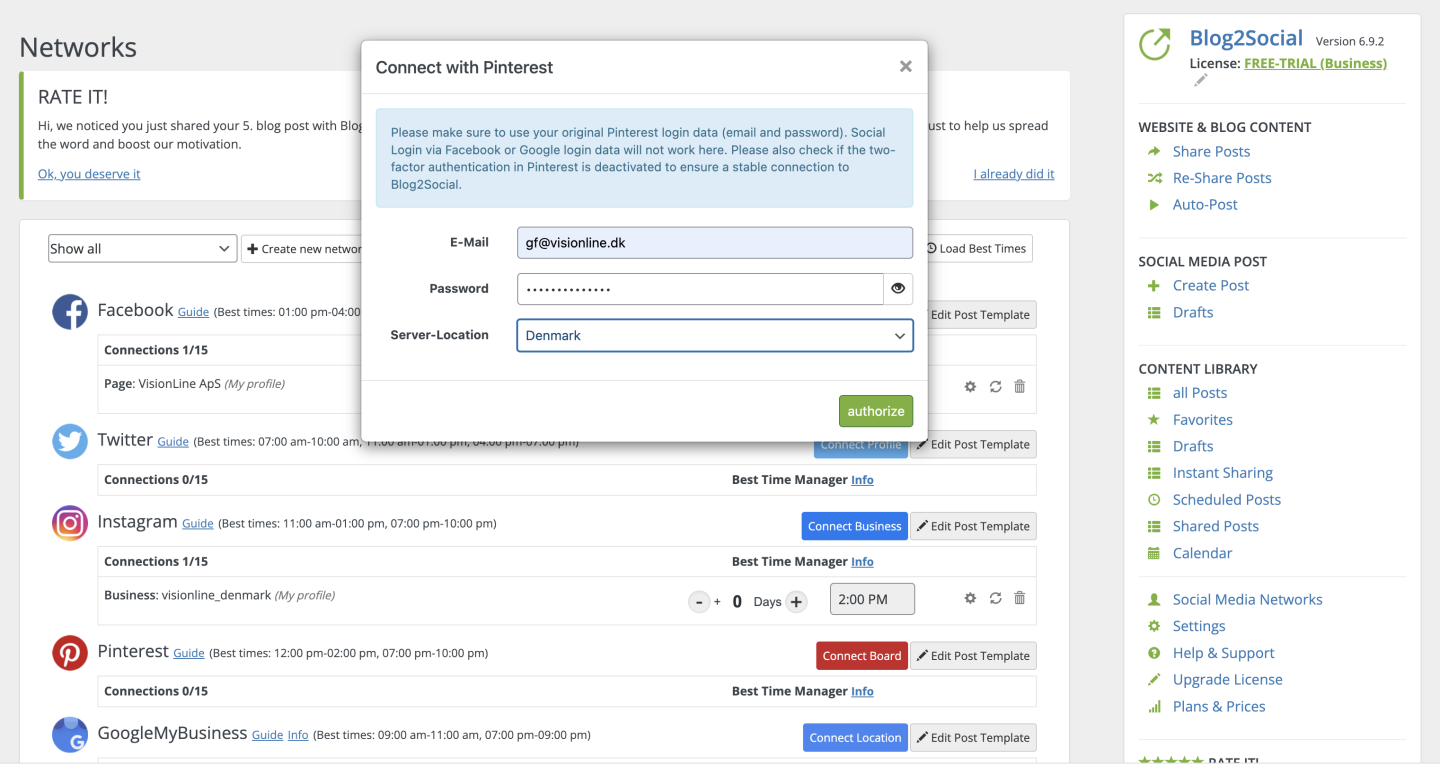Go to Calendar in content library

(x=1202, y=553)
